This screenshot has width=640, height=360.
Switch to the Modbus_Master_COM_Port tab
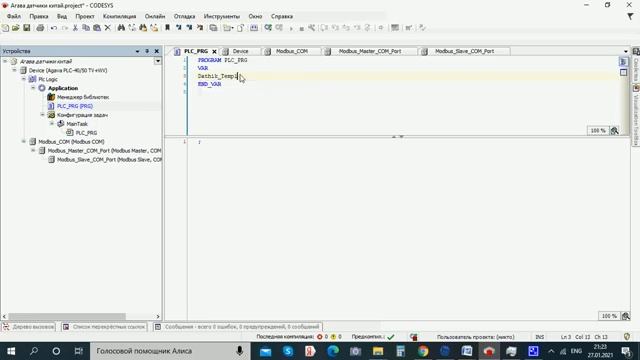tap(370, 51)
